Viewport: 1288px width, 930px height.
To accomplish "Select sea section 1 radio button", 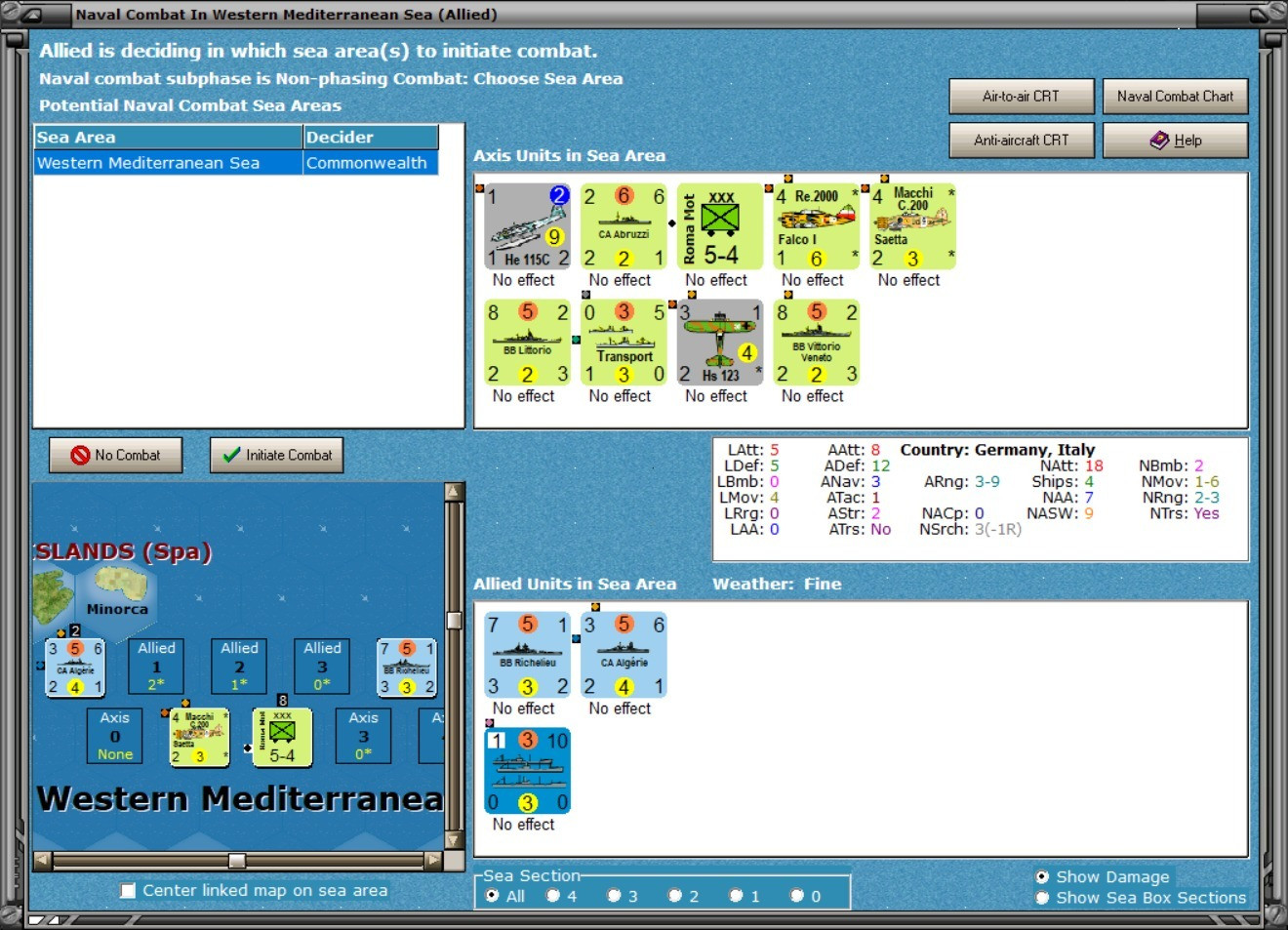I will tap(736, 896).
